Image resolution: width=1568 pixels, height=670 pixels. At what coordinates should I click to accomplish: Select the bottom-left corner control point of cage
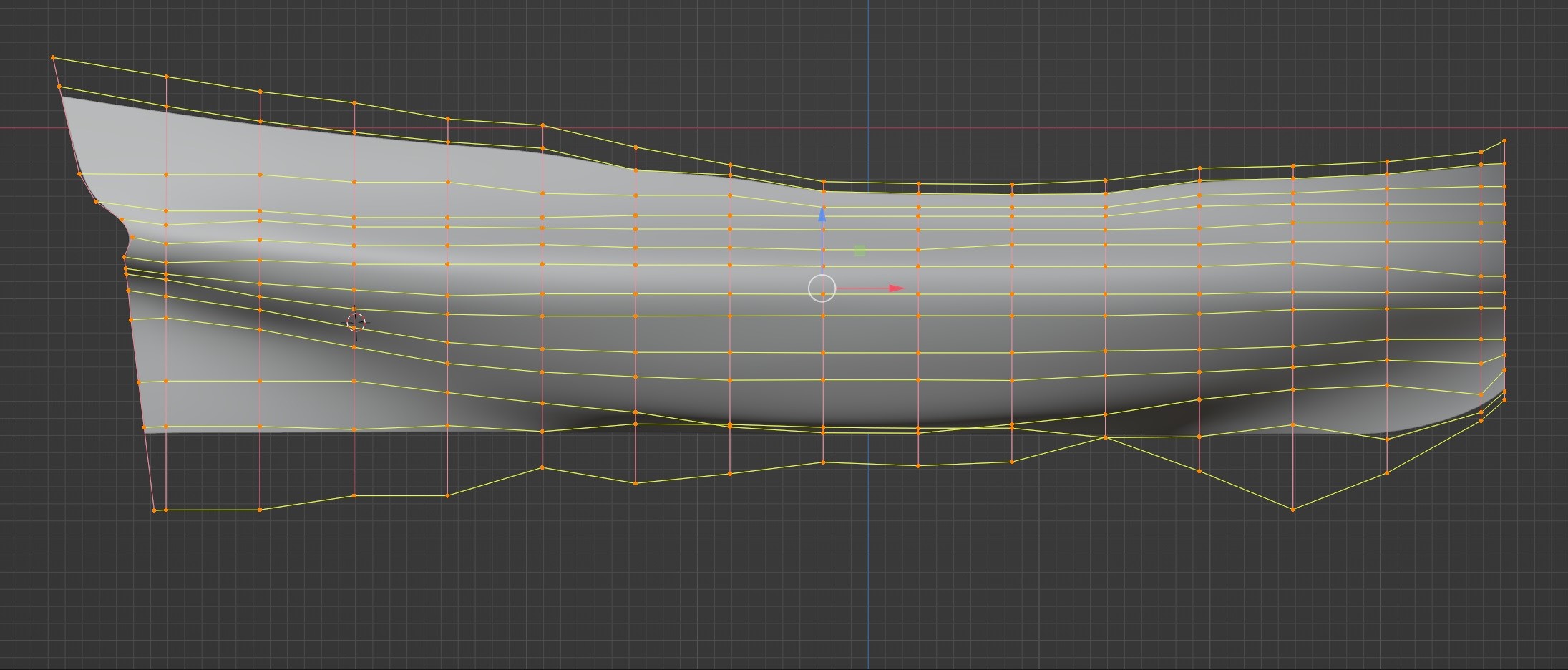154,510
